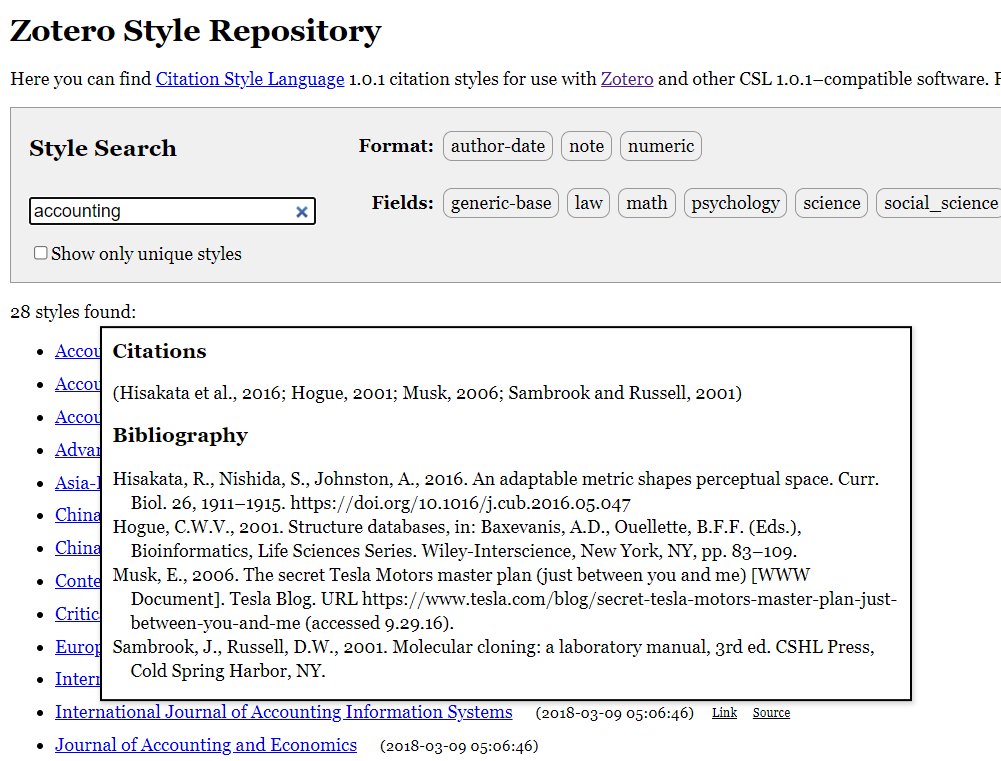1001x761 pixels.
Task: Filter styles by "social_science" field
Action: point(938,202)
